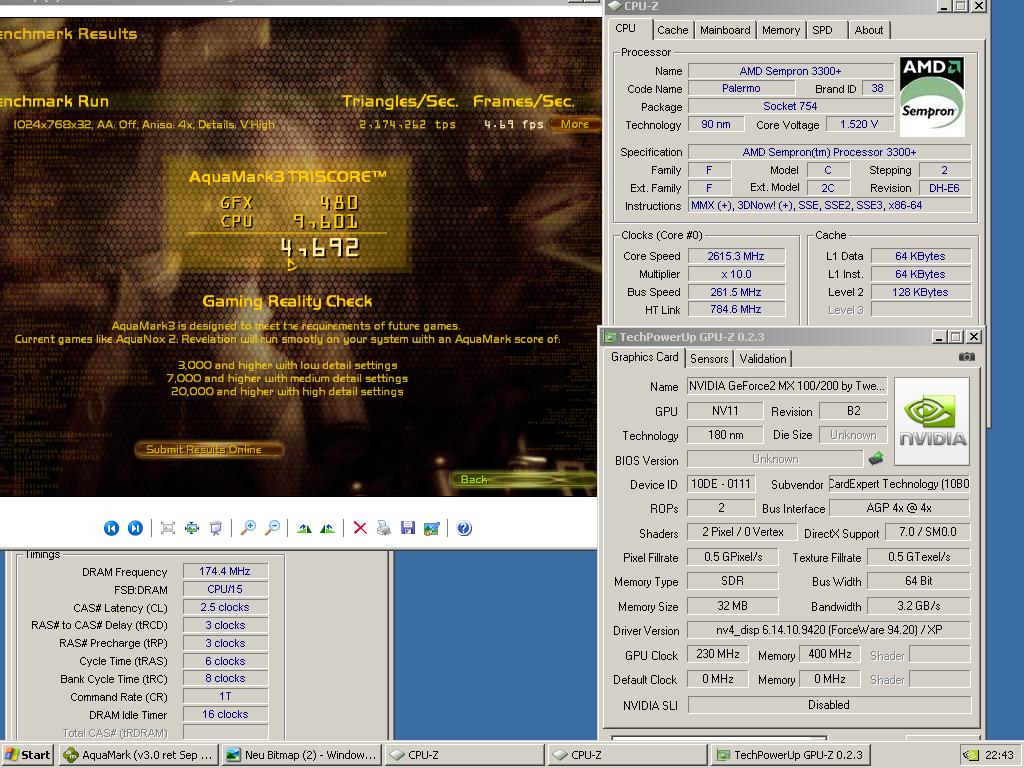Open the Sensors tab in GPU-Z
The height and width of the screenshot is (768, 1024).
click(x=709, y=359)
